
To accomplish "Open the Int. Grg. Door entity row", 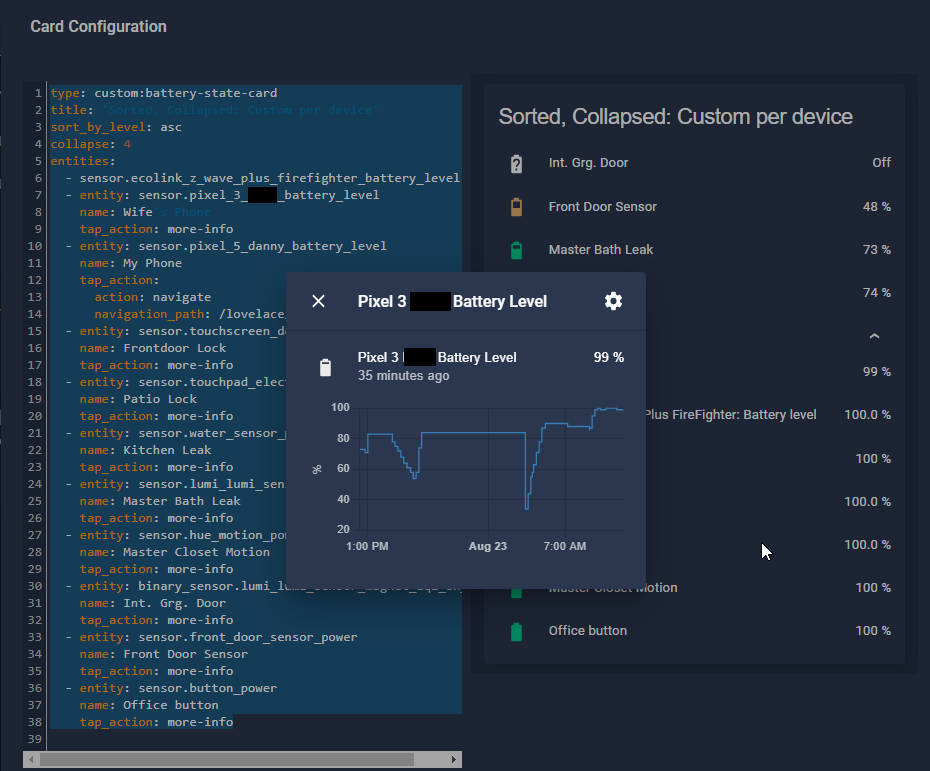I will [695, 163].
